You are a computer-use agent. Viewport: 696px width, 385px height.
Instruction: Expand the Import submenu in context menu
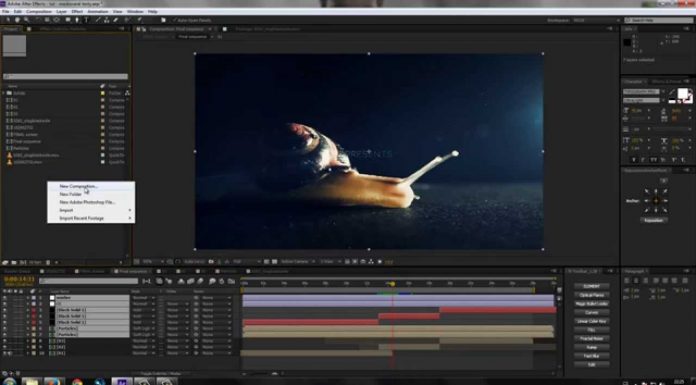point(91,210)
